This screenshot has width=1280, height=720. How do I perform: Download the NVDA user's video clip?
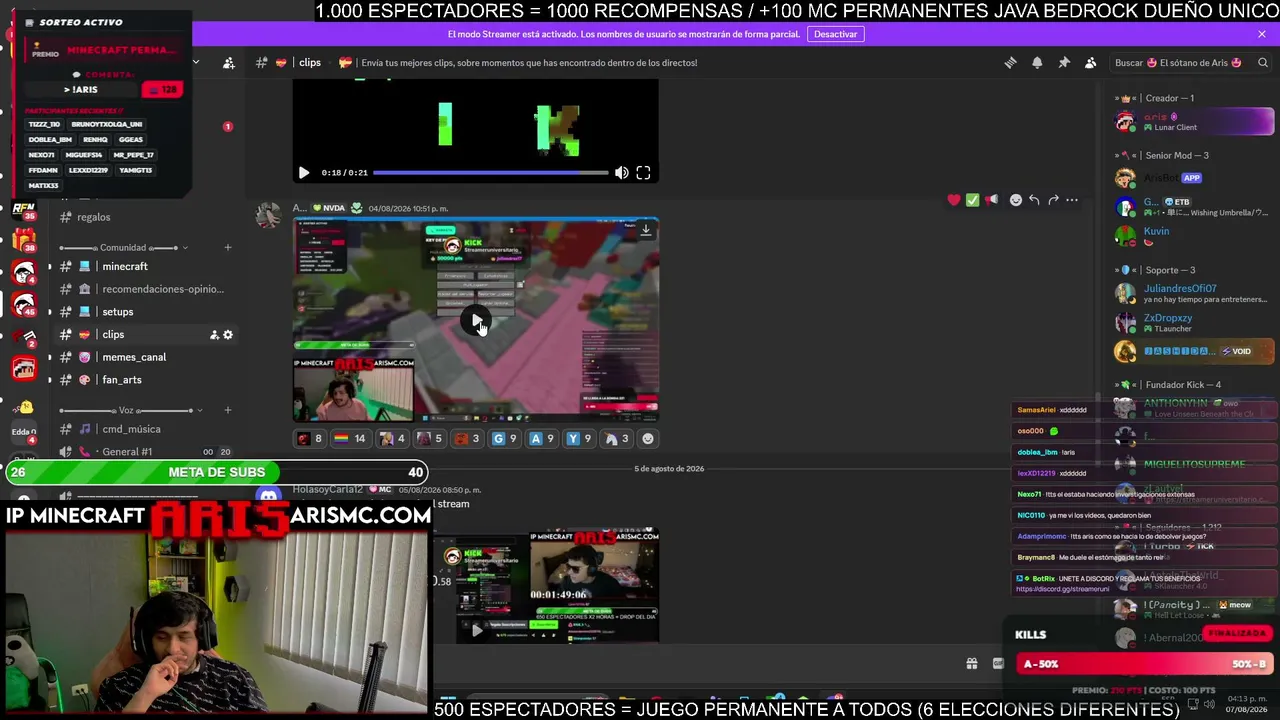pyautogui.click(x=646, y=230)
